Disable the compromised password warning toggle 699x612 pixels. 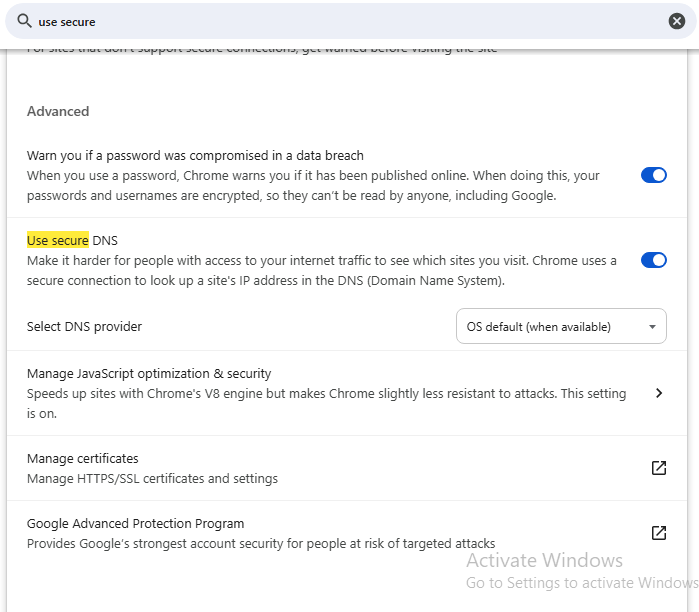click(653, 175)
